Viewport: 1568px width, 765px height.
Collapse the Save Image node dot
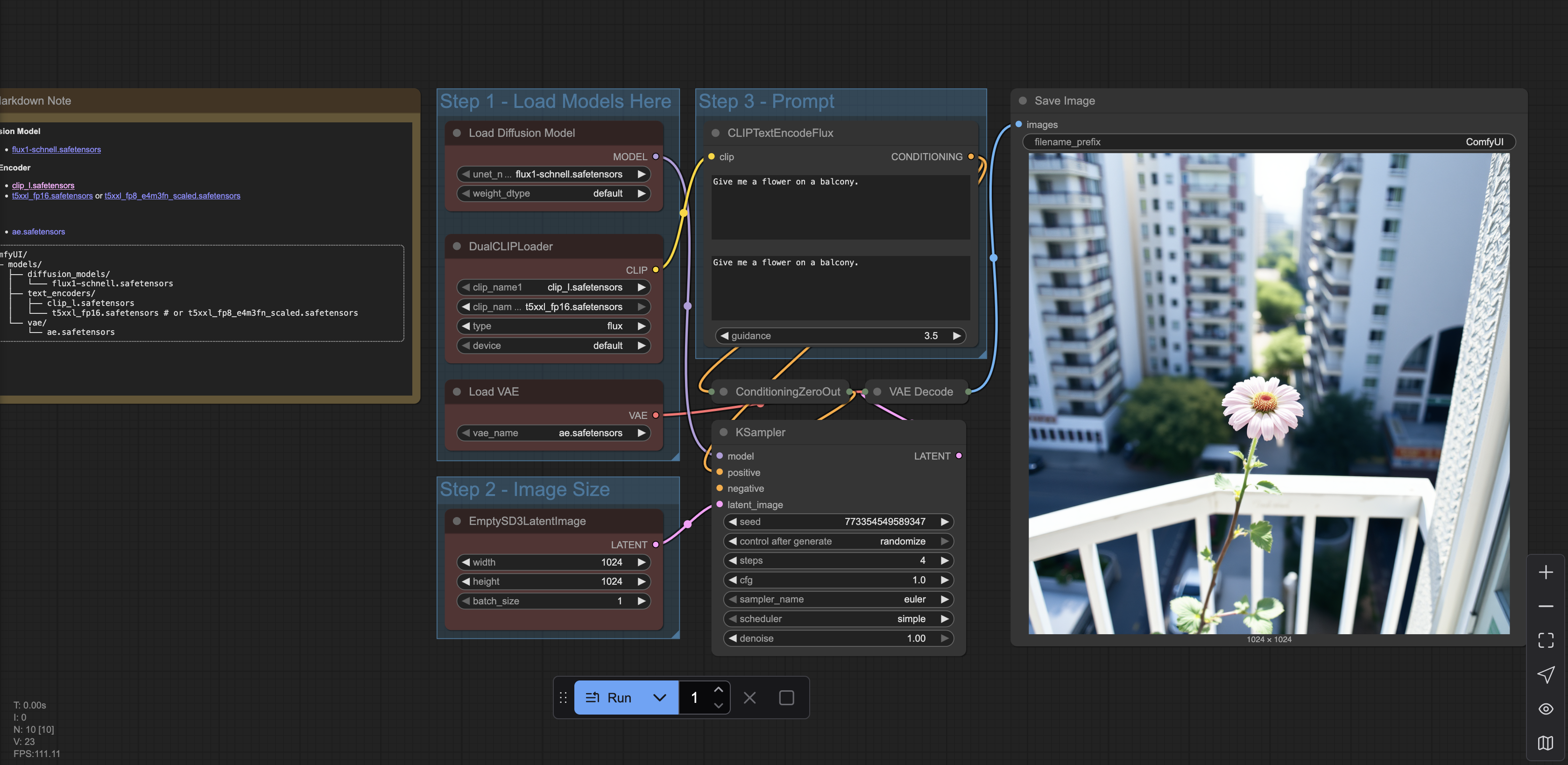pyautogui.click(x=1023, y=101)
